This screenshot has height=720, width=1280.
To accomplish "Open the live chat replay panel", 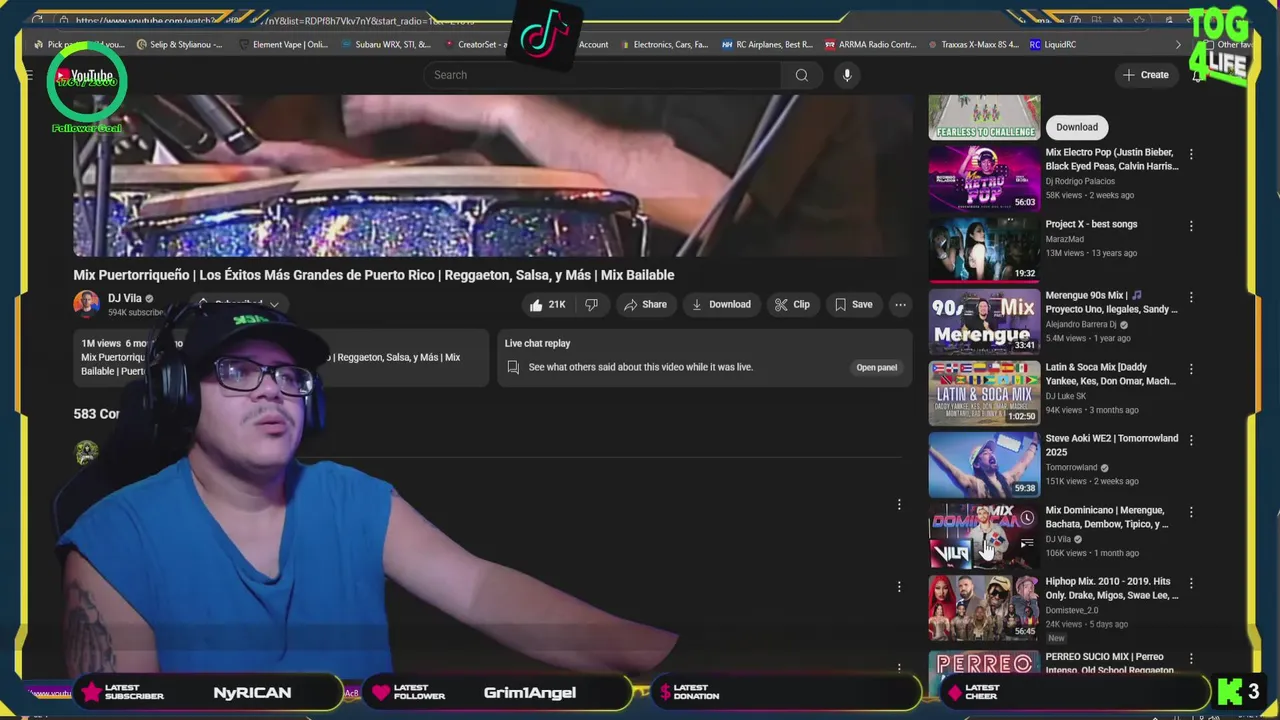I will (876, 367).
